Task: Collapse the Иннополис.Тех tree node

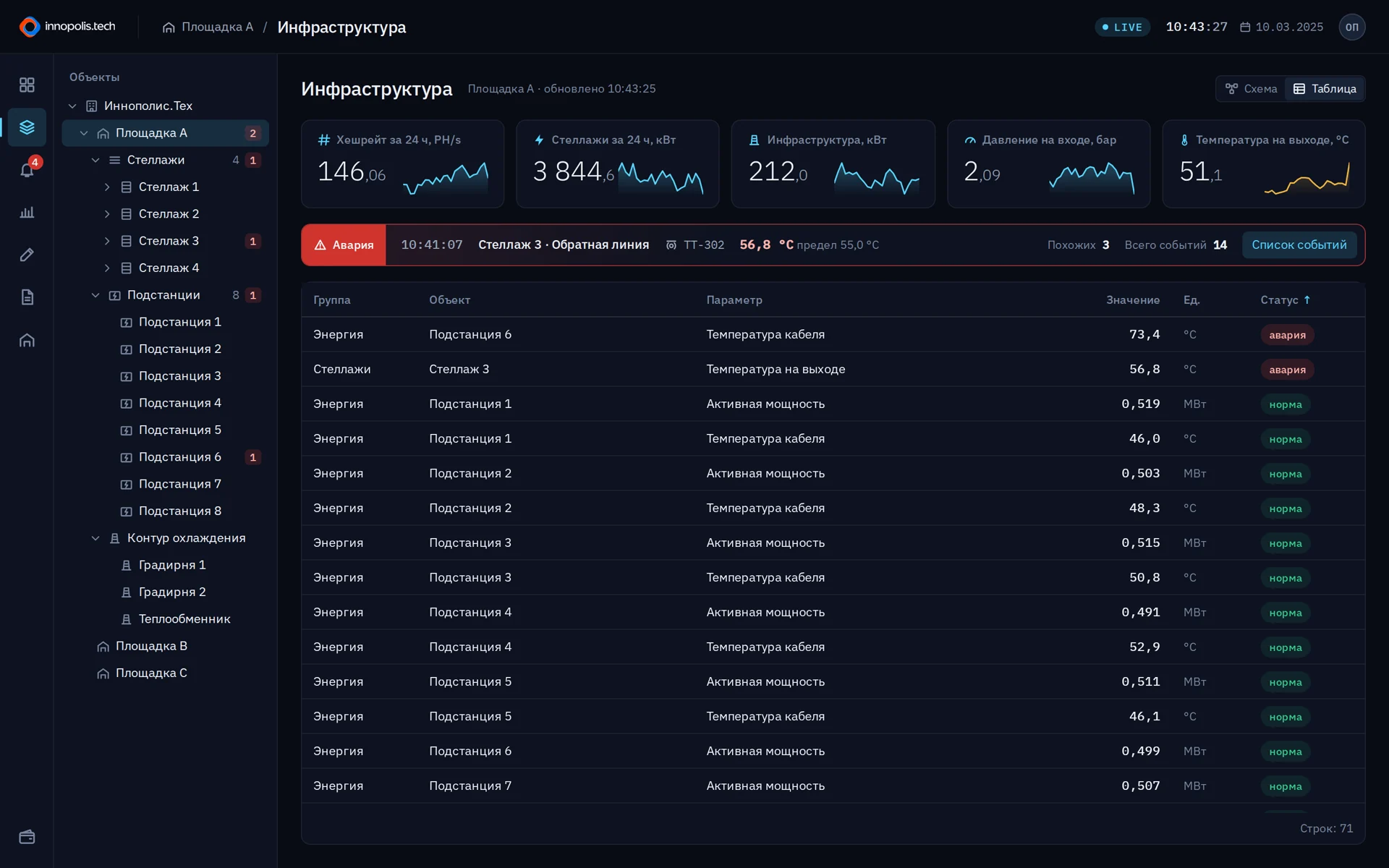Action: [72, 106]
